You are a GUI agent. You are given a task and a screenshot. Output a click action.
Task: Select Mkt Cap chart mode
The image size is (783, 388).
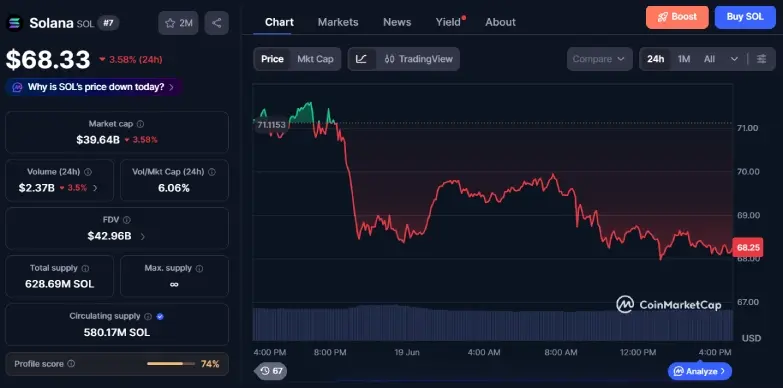(315, 59)
